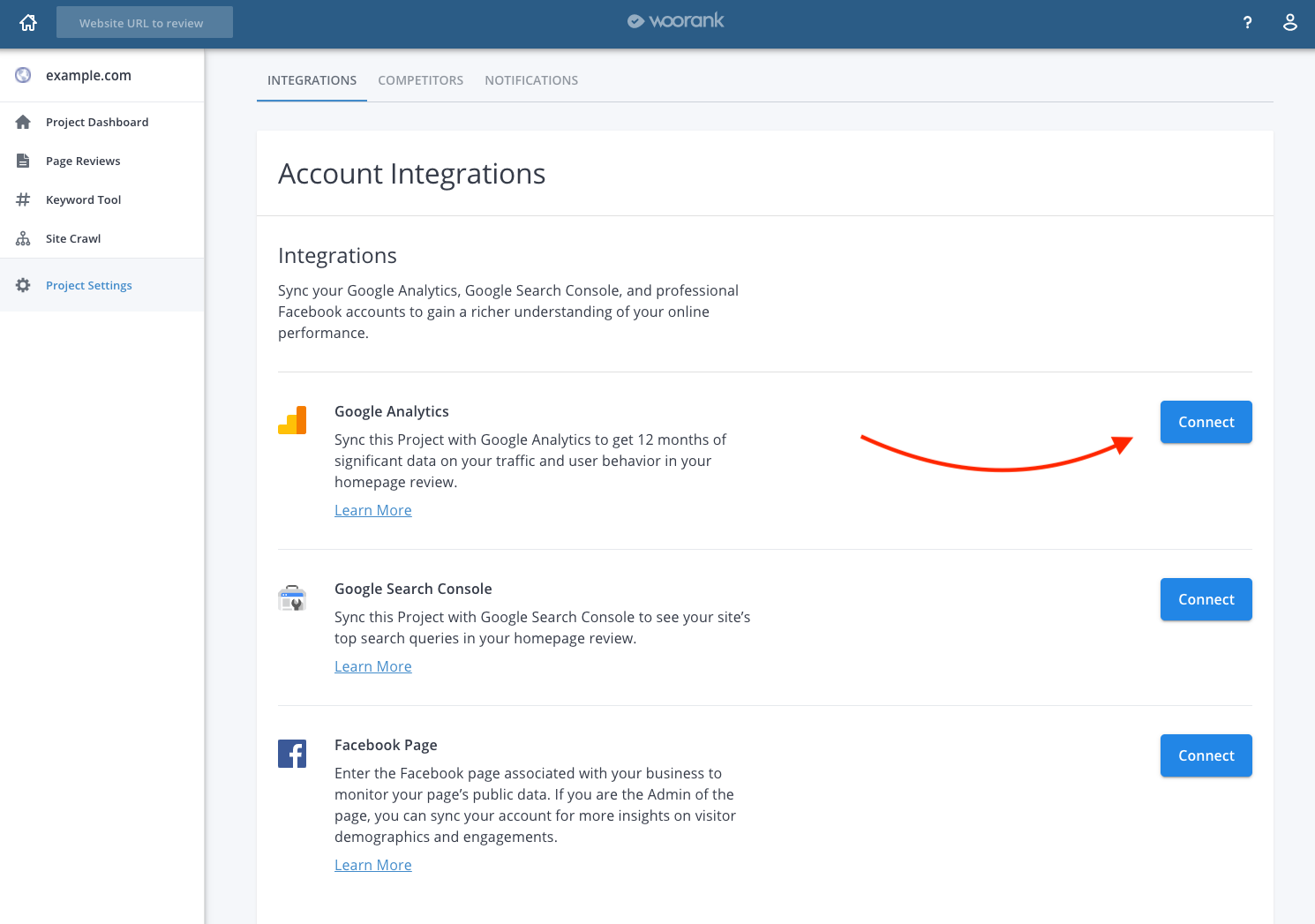Open Learn More under Facebook Page
The width and height of the screenshot is (1315, 924).
tap(373, 865)
